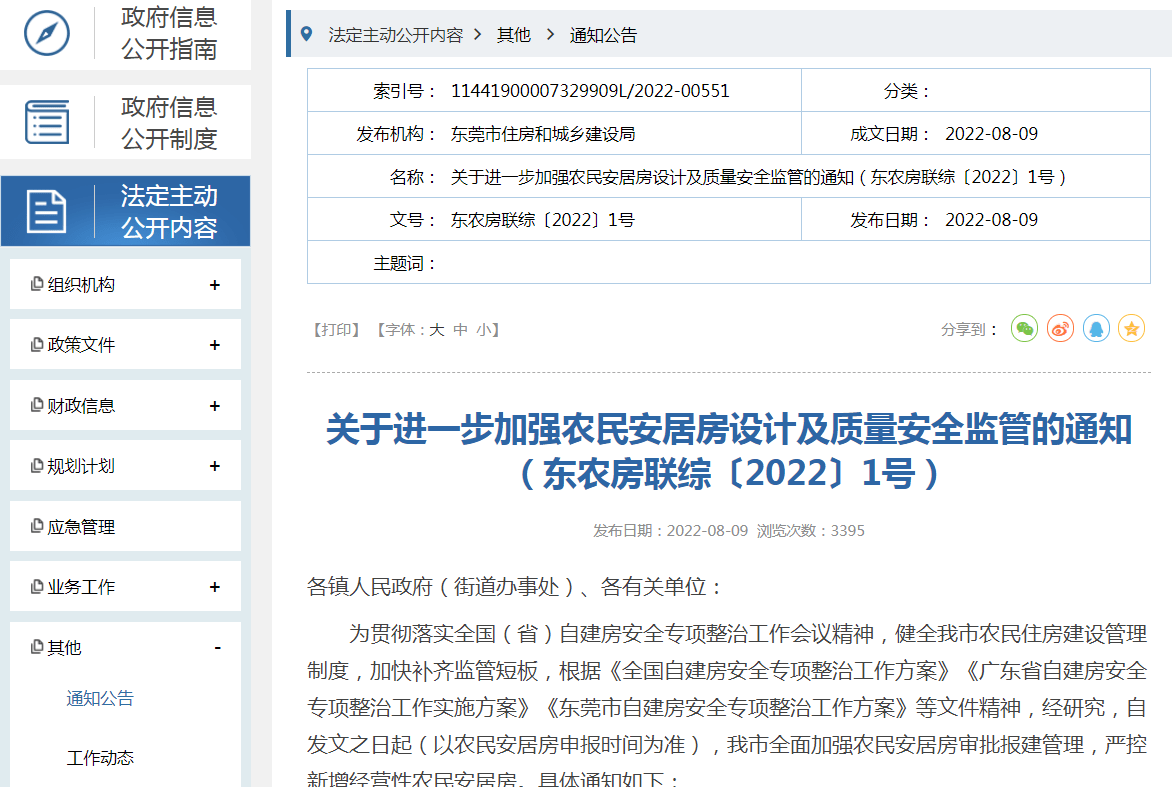Set font size to 小
1174x787 pixels.
(x=483, y=329)
